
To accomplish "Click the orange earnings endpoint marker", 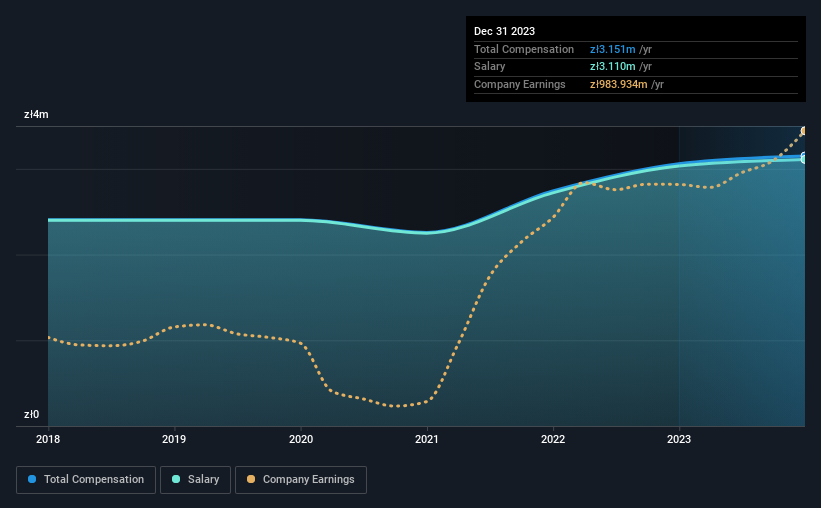I will click(x=804, y=131).
